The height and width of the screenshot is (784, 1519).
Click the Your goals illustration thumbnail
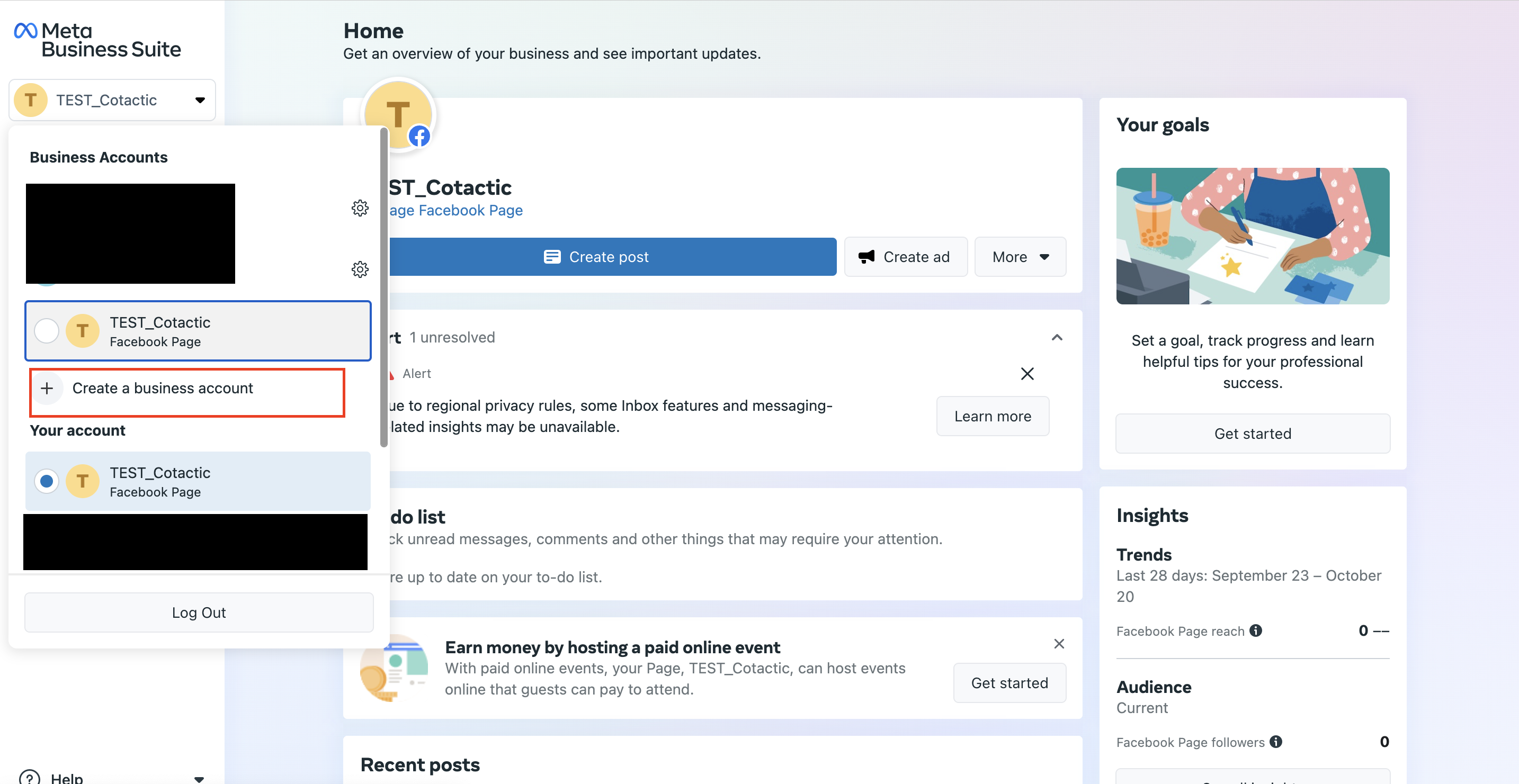coord(1253,234)
